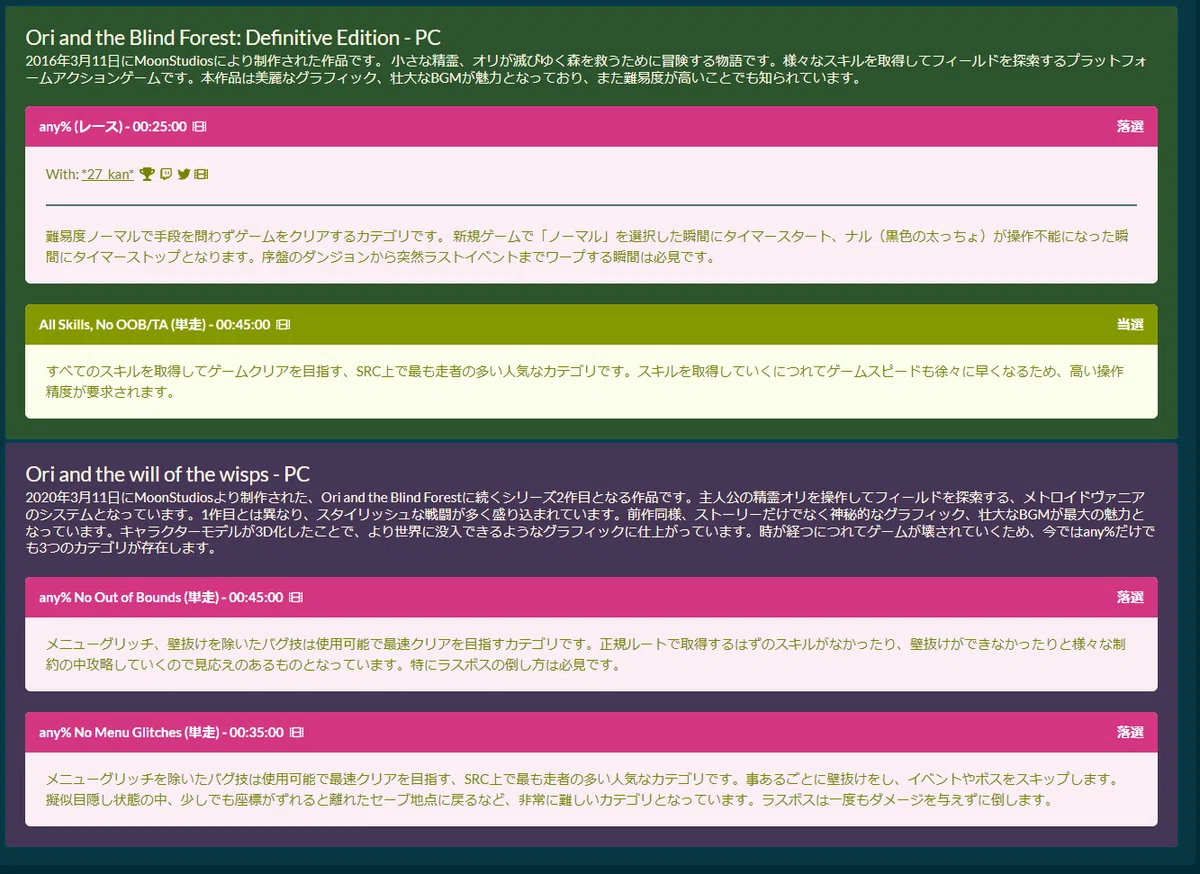
Task: Select the any% (レース) - 00:25:00 header
Action: coord(591,127)
